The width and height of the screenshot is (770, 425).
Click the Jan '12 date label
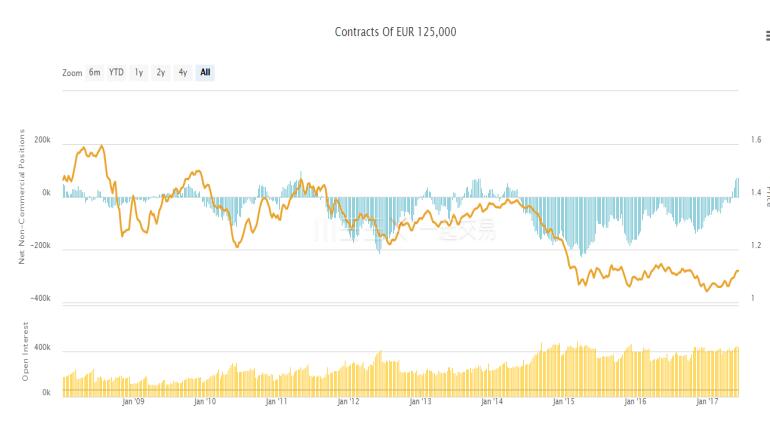pyautogui.click(x=349, y=403)
